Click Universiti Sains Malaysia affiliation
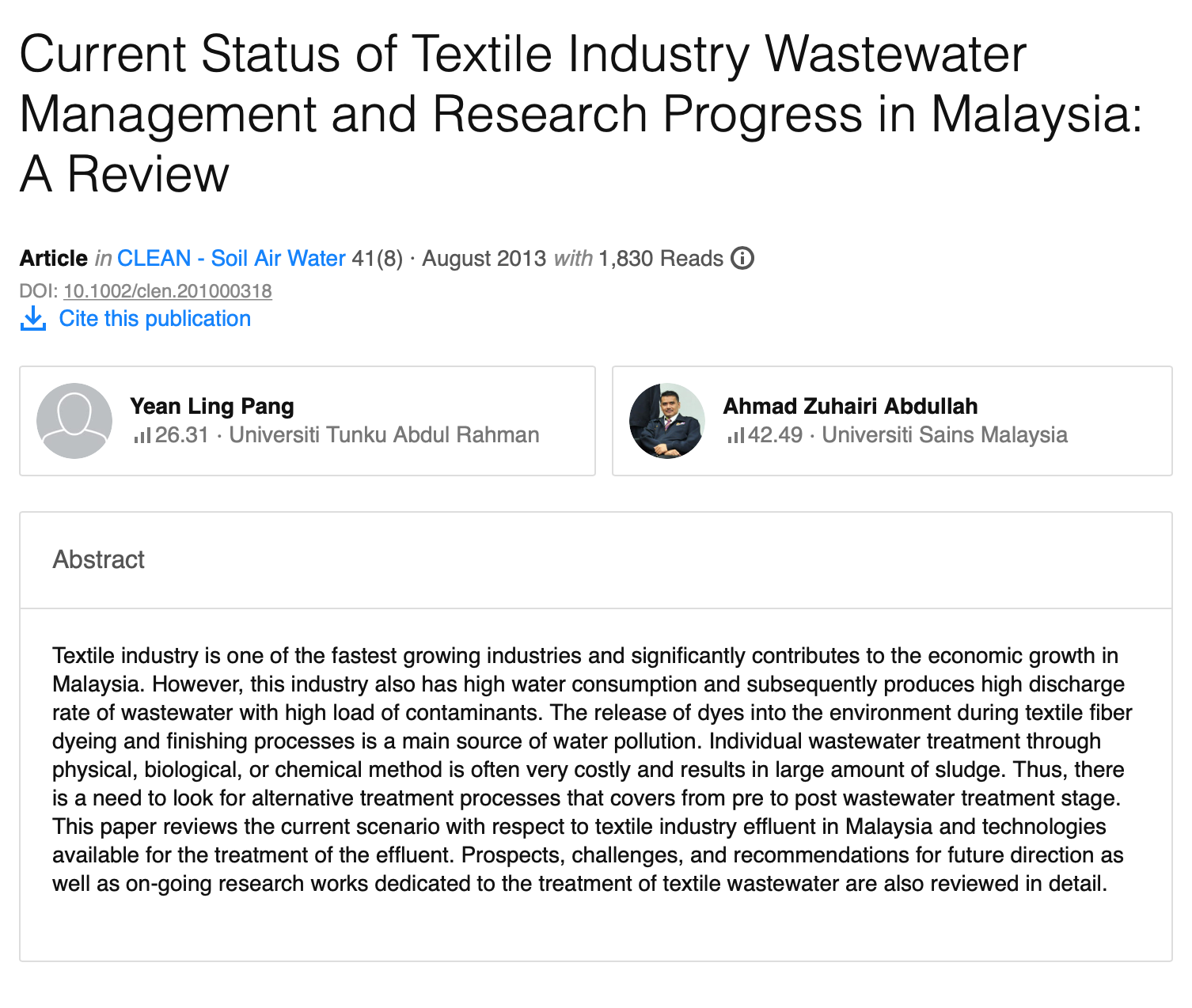 click(x=945, y=435)
